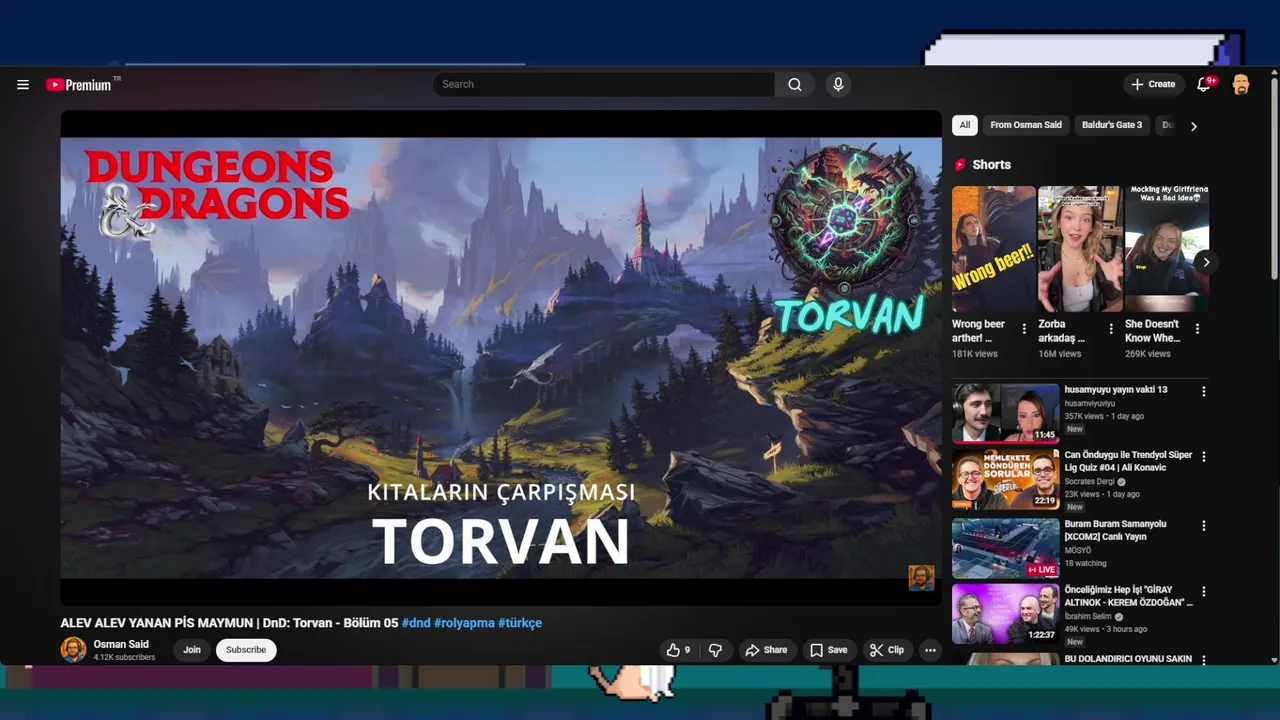Open the #rolyapma hashtag
Screen dimensions: 1280x720
click(465, 623)
